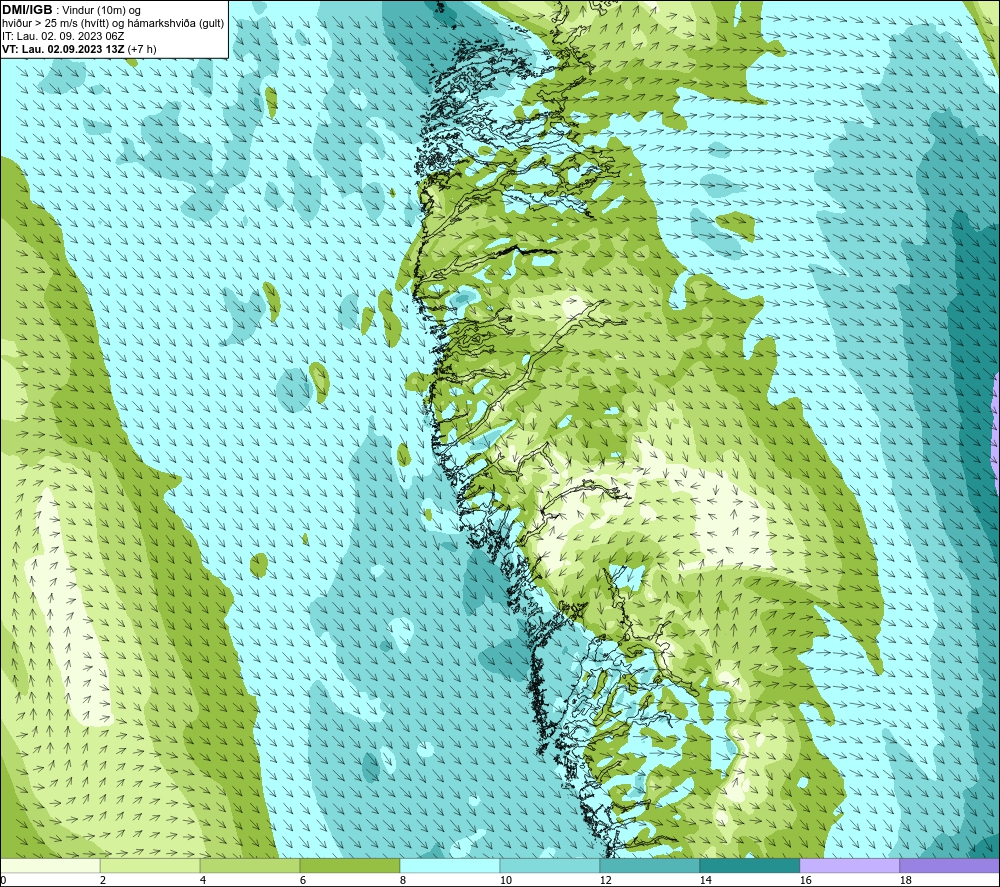Click the 'Vindur (10m) og' label
Viewport: 1000px width, 887px height.
[101, 10]
